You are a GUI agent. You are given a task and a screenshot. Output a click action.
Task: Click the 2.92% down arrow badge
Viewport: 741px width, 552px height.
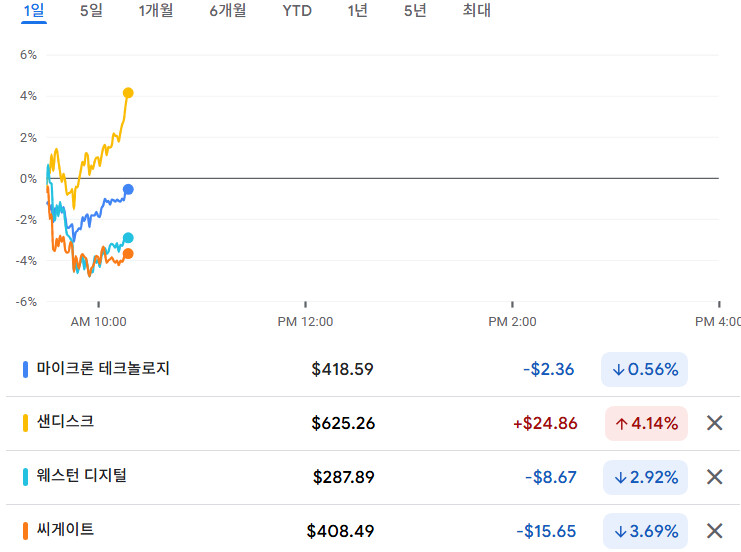(x=645, y=477)
